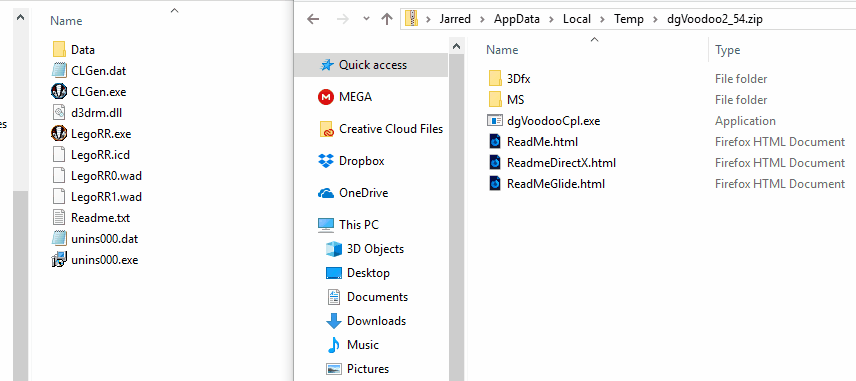Click the dgVoodooCpl.exe application icon
The image size is (856, 381).
coord(495,121)
